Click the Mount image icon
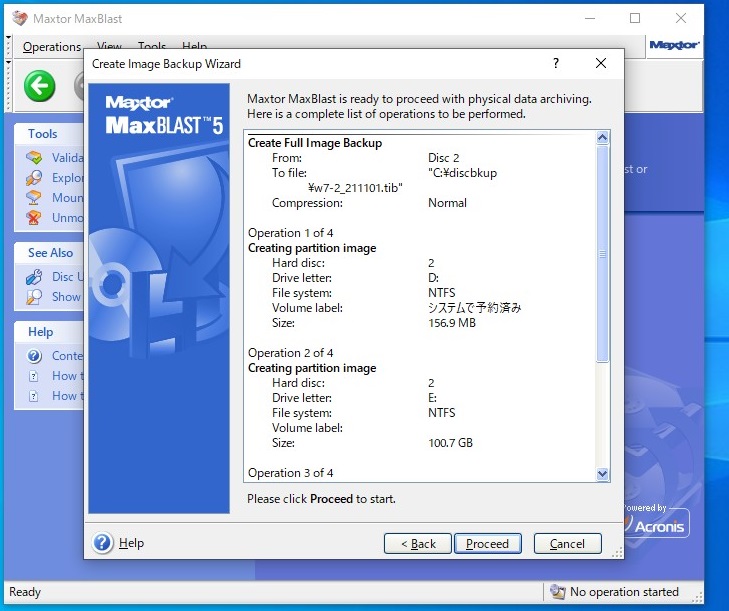The image size is (729, 611). (x=34, y=198)
